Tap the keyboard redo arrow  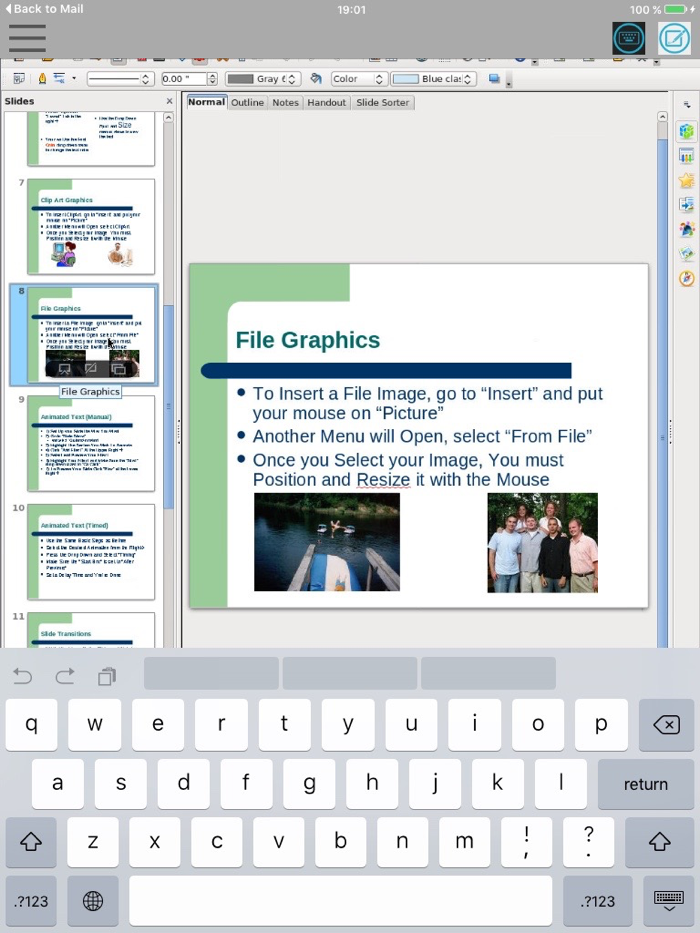(x=65, y=676)
